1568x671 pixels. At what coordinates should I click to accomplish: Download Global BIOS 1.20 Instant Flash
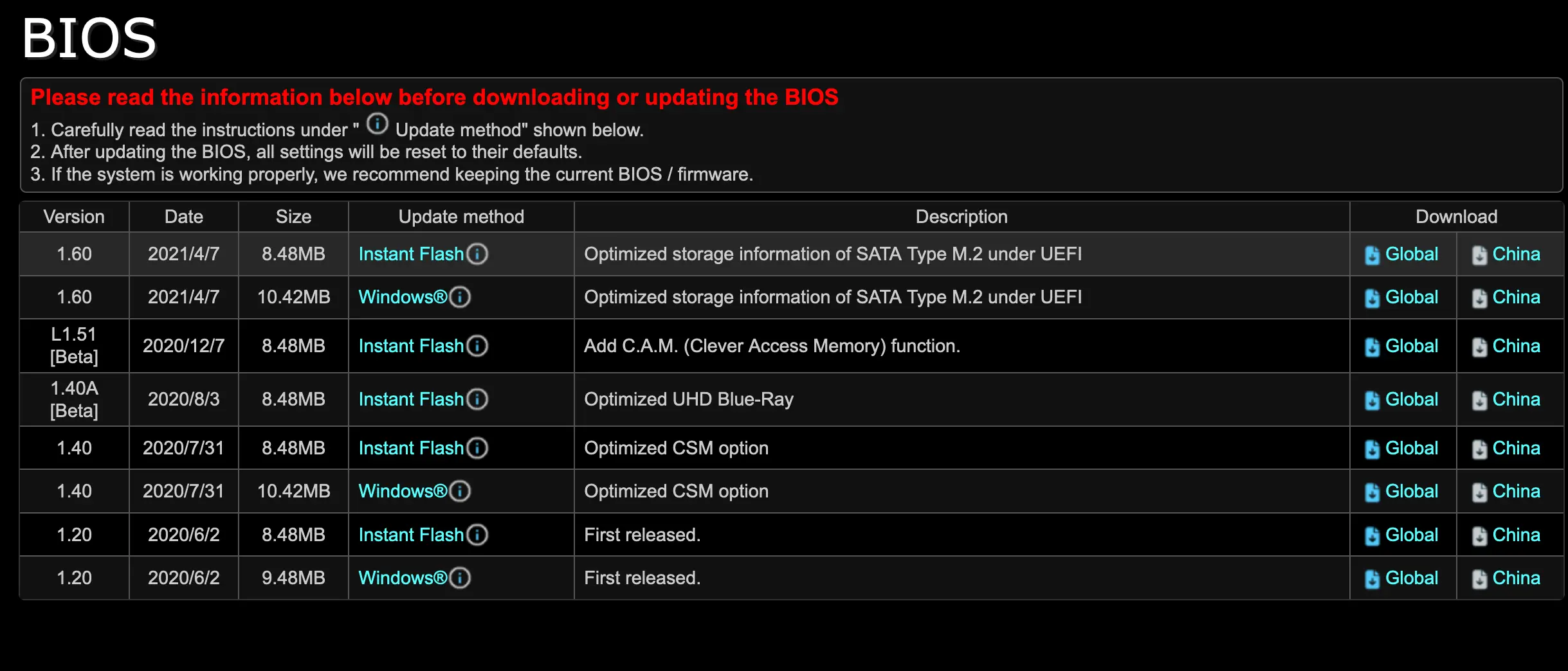[x=1411, y=535]
